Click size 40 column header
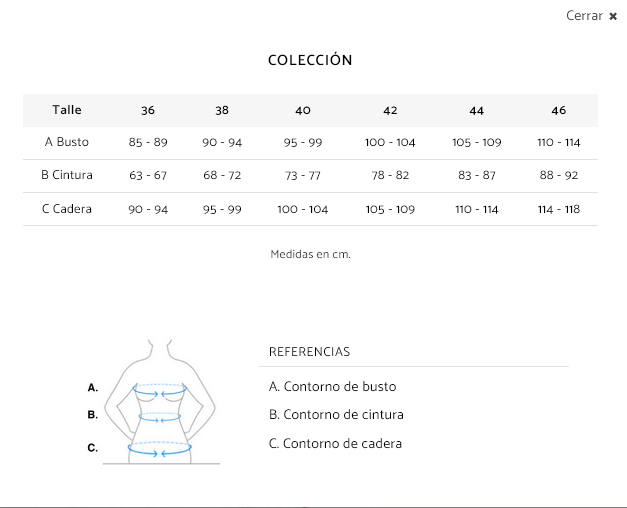The width and height of the screenshot is (627, 508). tap(303, 110)
